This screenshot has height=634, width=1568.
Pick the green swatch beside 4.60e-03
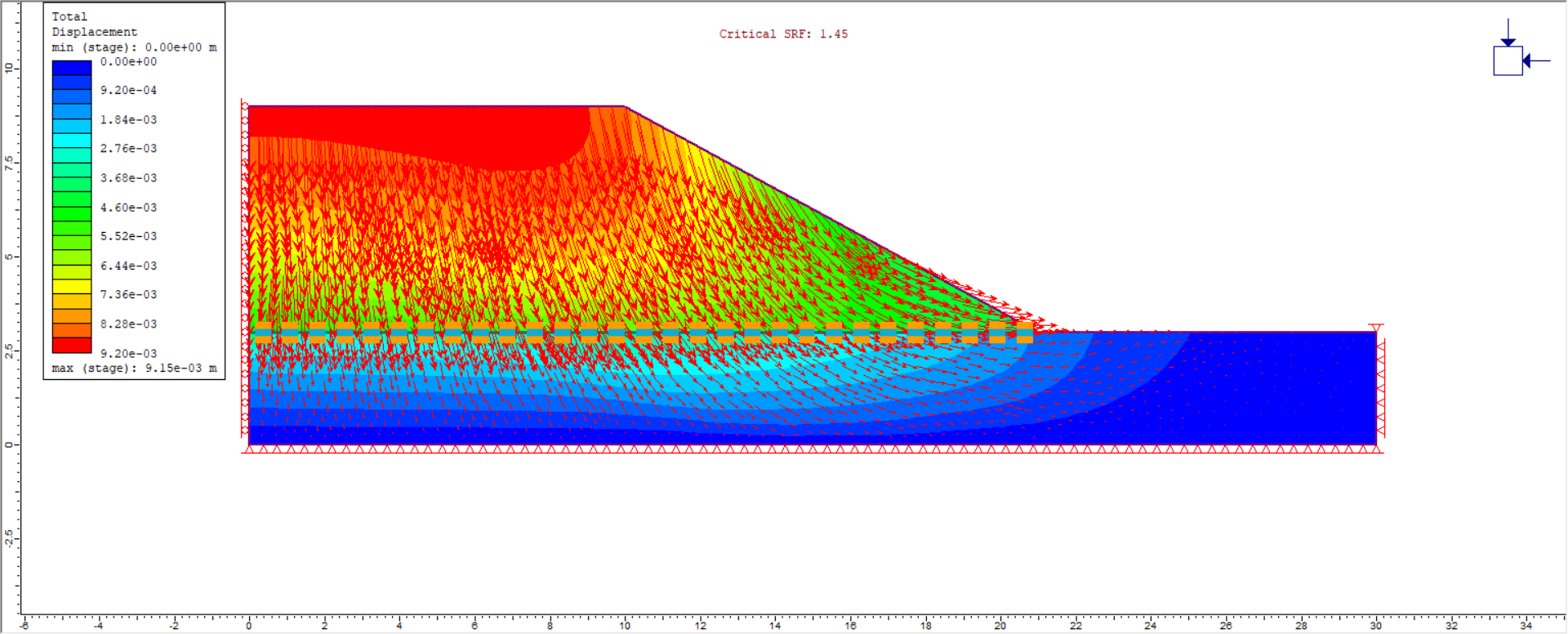point(72,199)
